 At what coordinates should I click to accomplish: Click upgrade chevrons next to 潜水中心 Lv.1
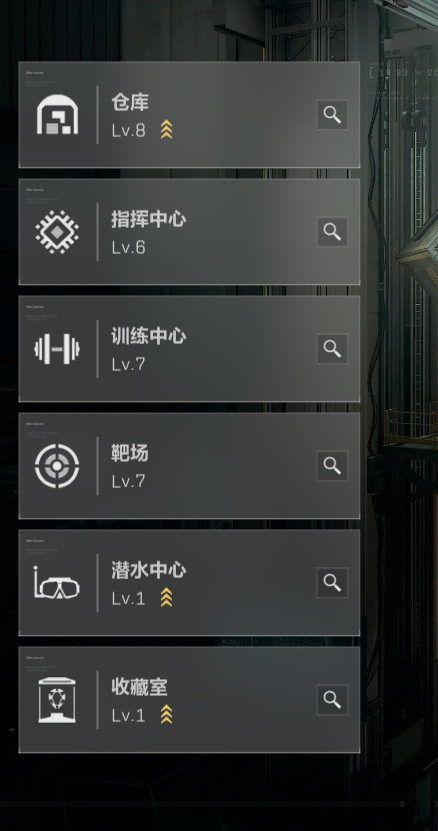coord(167,598)
